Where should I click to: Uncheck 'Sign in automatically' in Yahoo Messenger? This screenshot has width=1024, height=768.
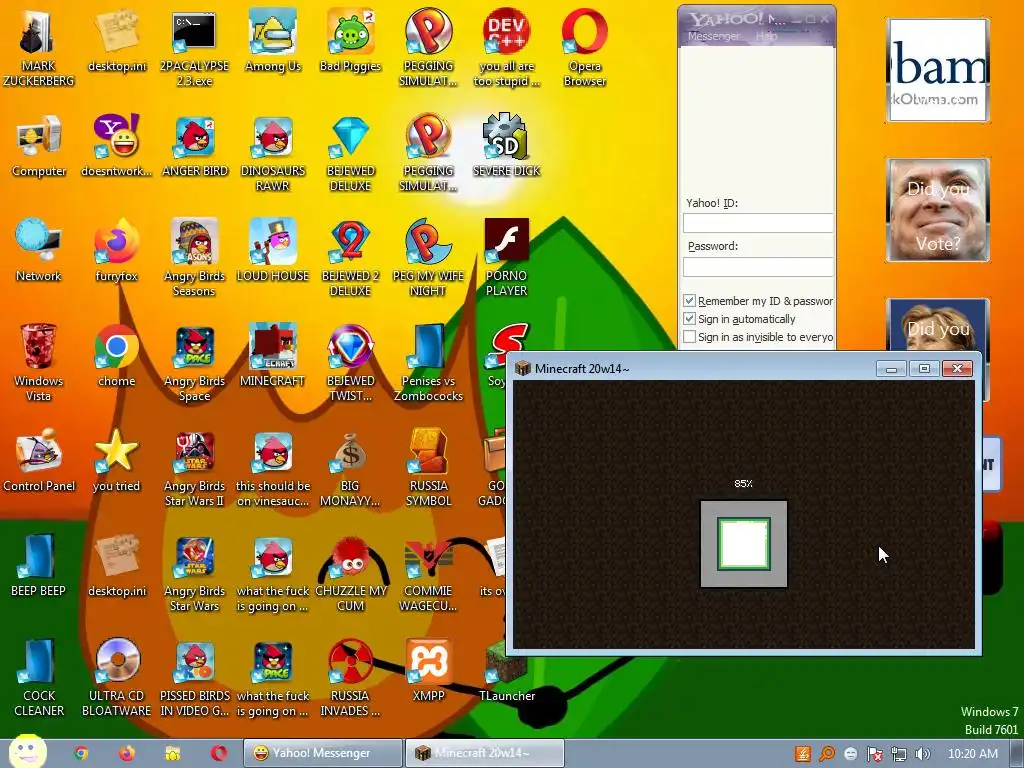(x=689, y=319)
